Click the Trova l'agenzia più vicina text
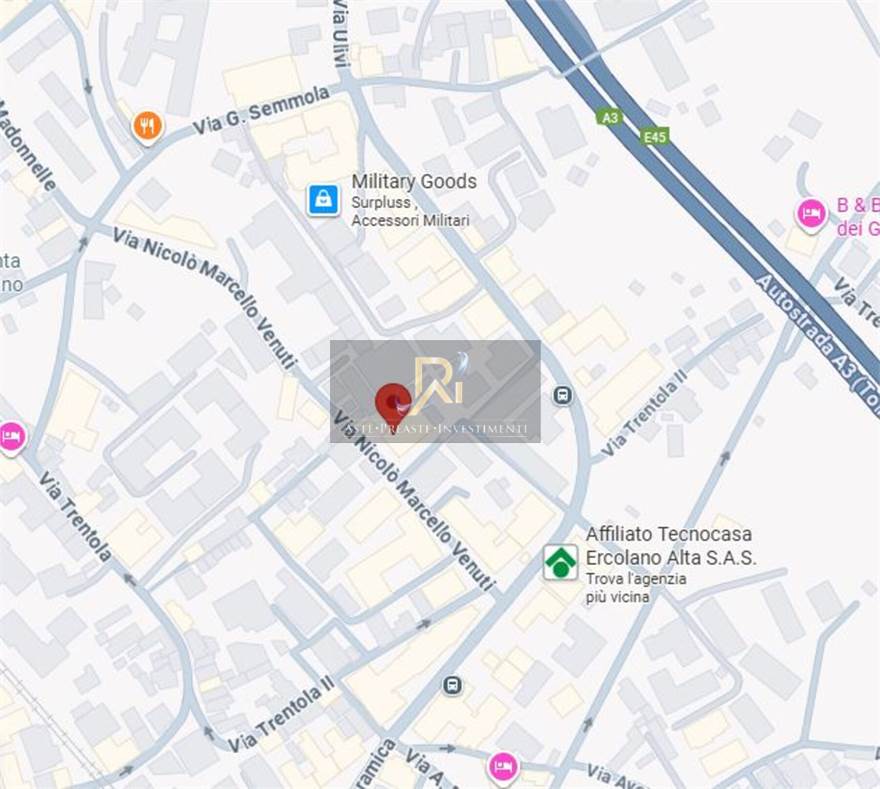880x789 pixels. click(x=636, y=588)
